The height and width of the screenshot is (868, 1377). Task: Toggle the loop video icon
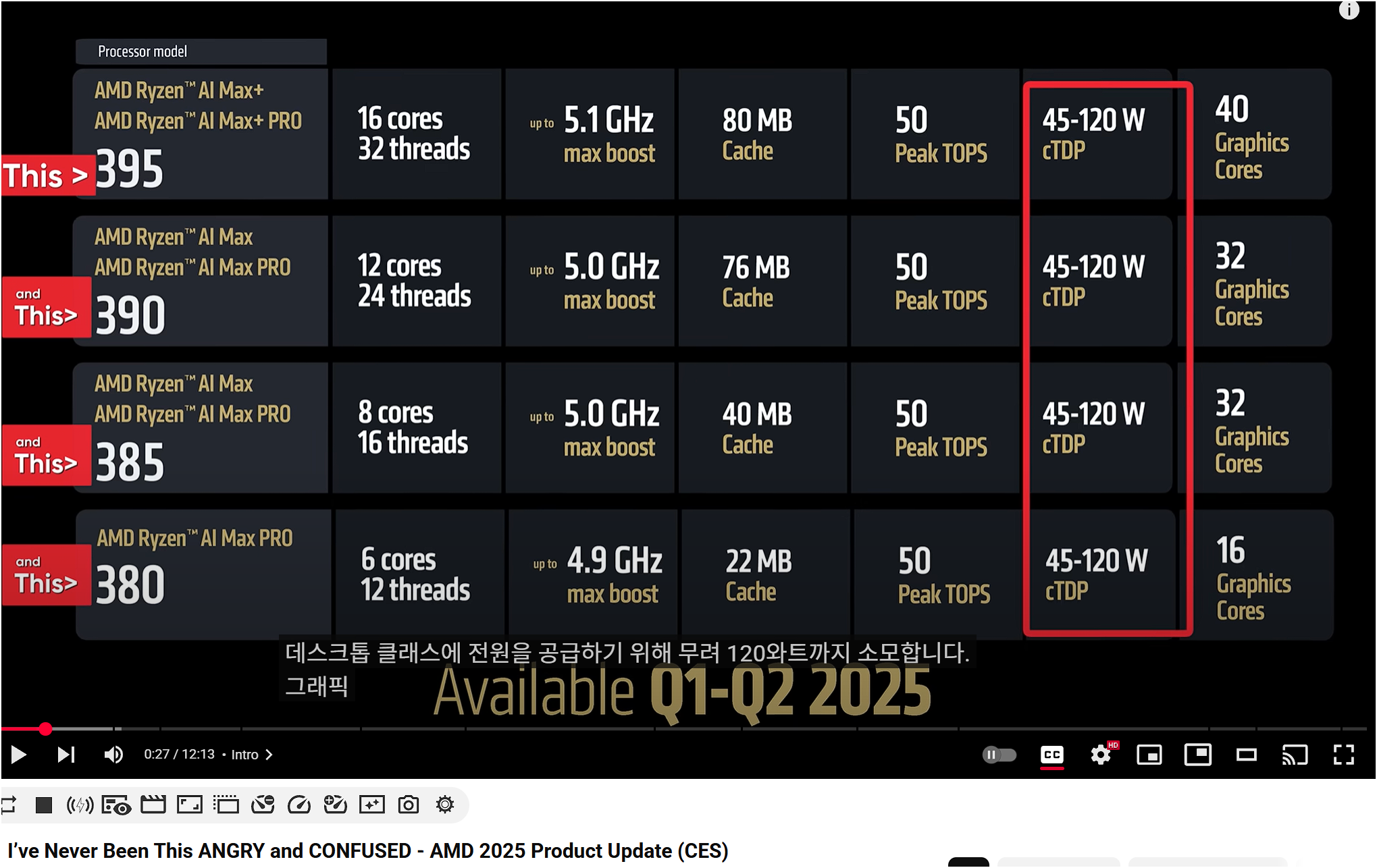[9, 805]
